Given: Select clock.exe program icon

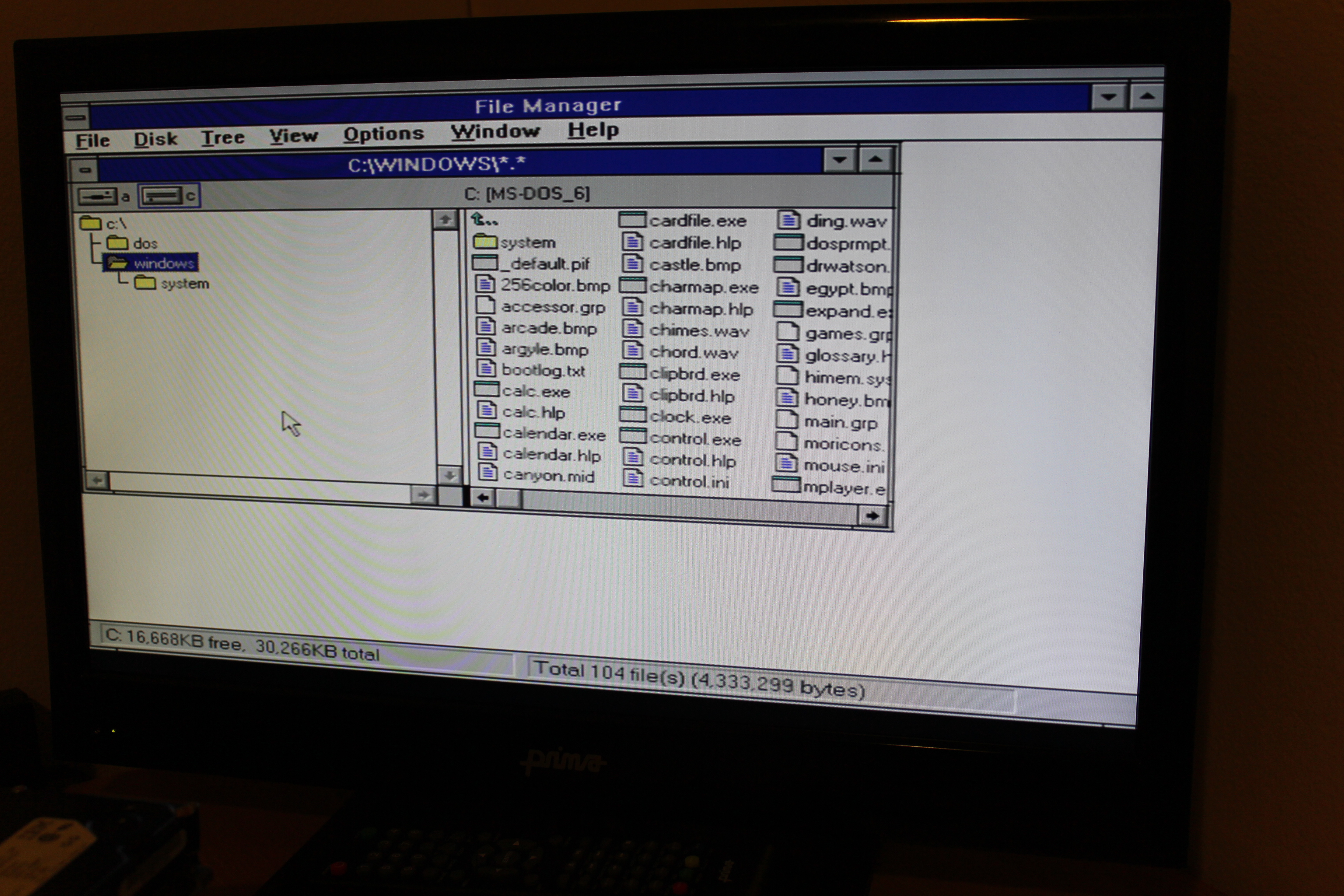Looking at the screenshot, I should 633,415.
